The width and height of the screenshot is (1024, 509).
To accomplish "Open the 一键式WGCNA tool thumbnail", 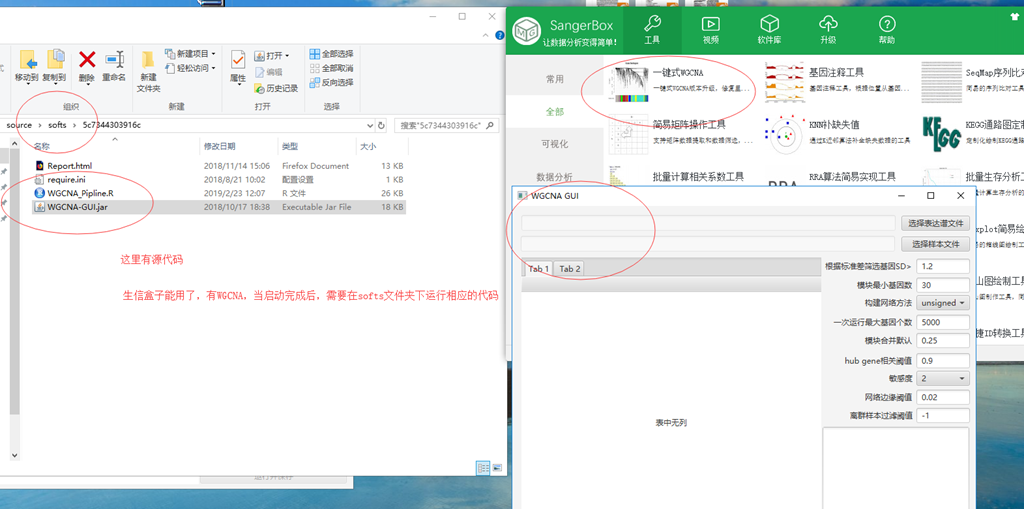I will tap(628, 84).
